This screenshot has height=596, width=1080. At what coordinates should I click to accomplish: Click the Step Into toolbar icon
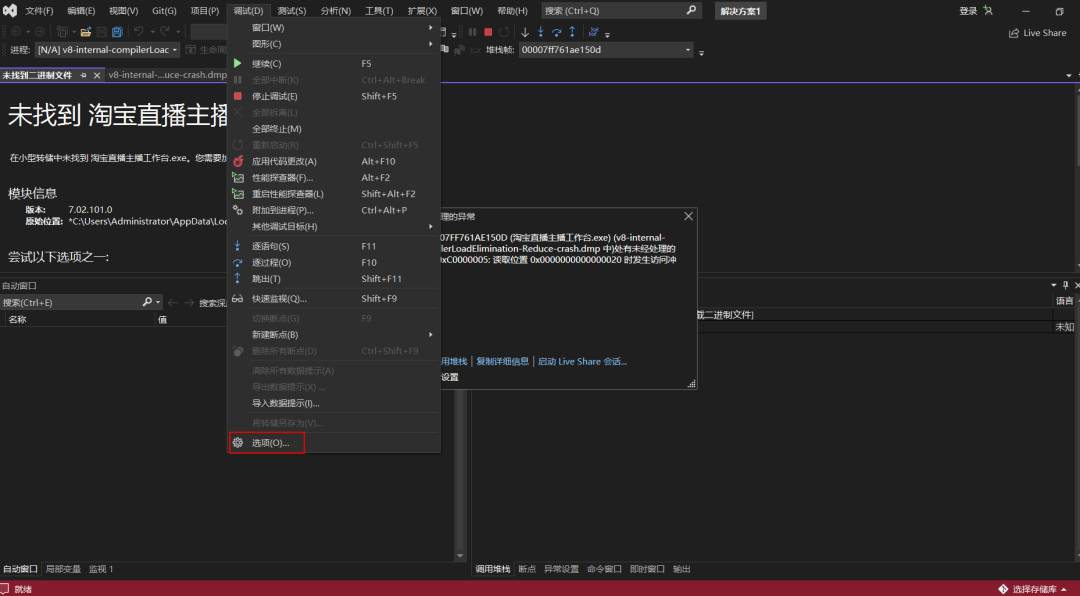(x=541, y=32)
